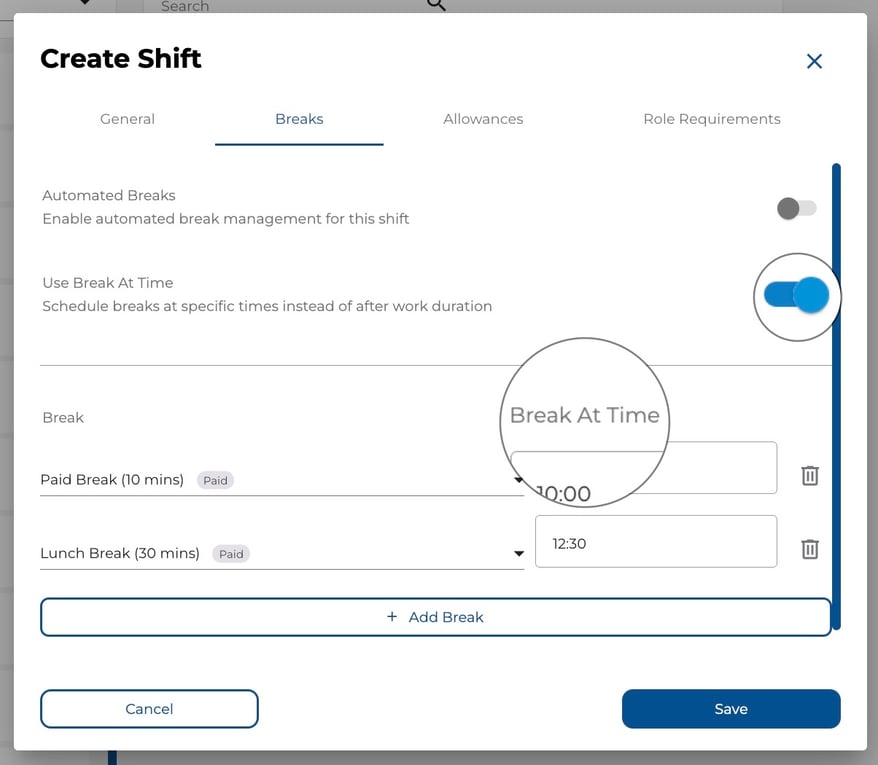
Task: Click the Break At Time column header
Action: (585, 416)
